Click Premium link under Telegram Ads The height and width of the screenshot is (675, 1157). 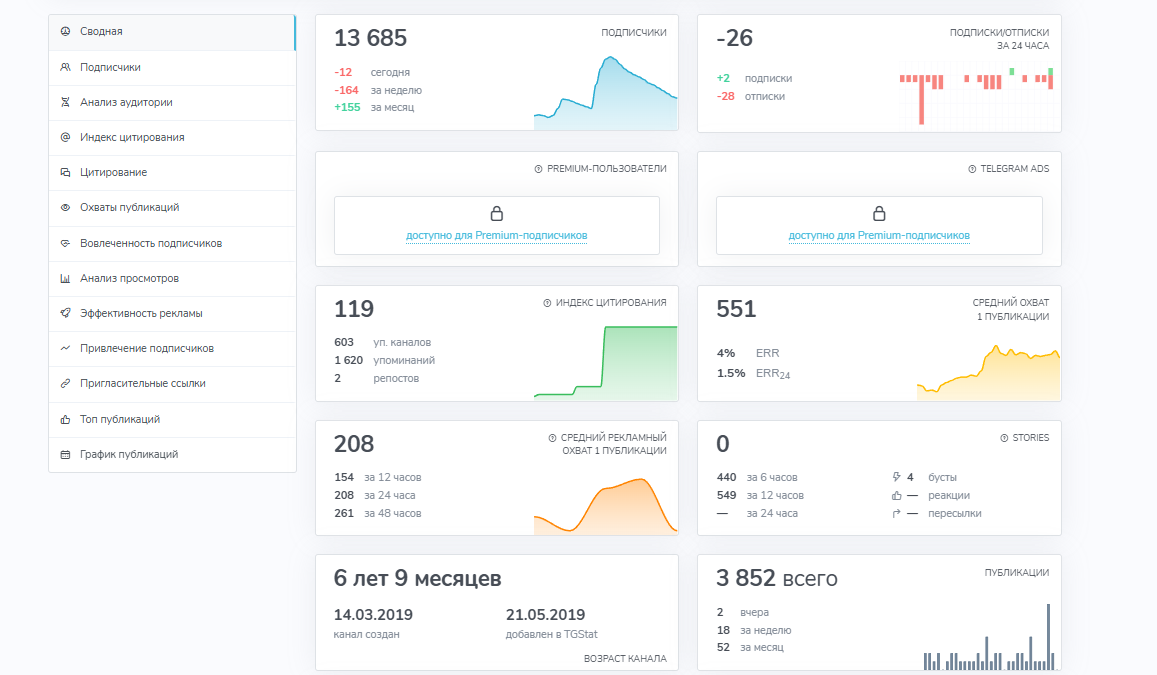pyautogui.click(x=879, y=236)
